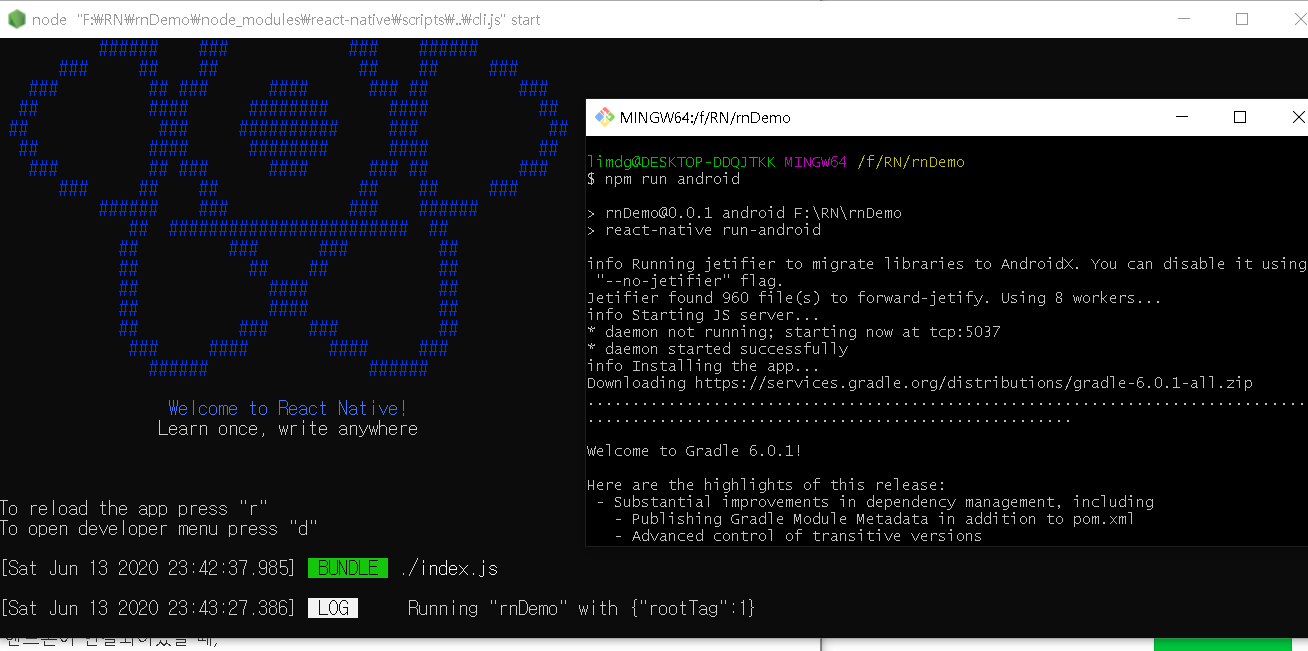The height and width of the screenshot is (651, 1308).
Task: Click the node window title text
Action: (286, 20)
